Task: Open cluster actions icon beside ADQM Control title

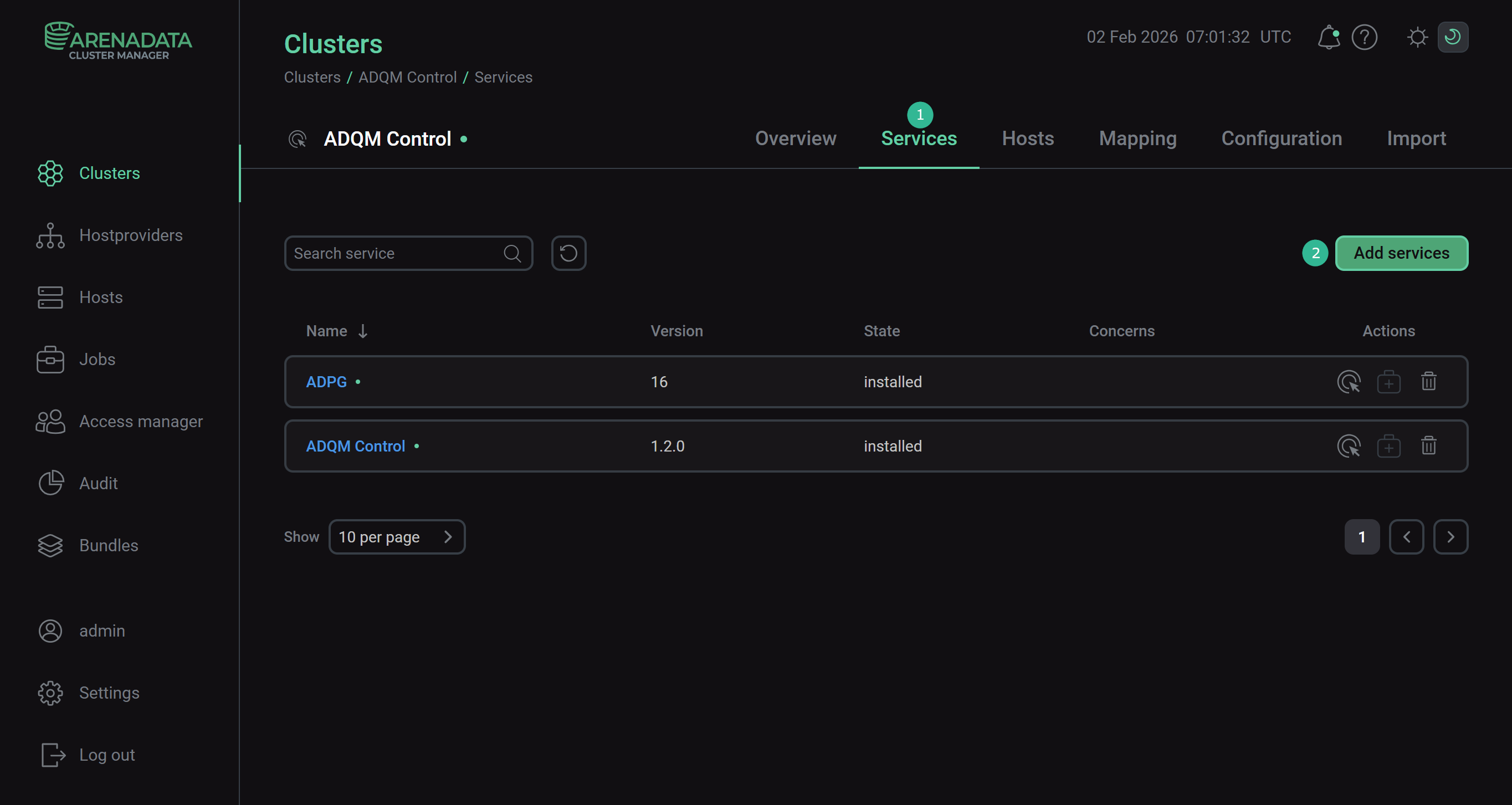Action: 298,139
